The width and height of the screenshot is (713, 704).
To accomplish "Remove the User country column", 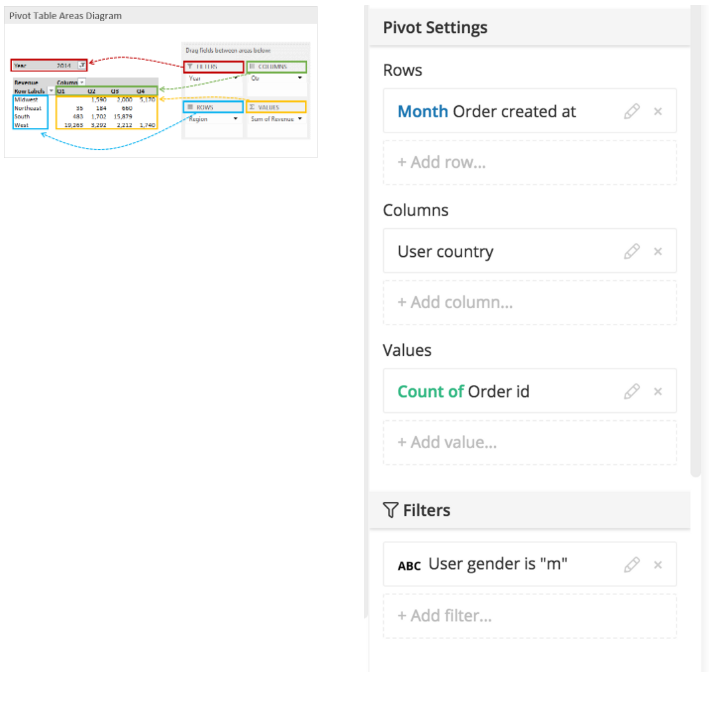I will point(658,252).
